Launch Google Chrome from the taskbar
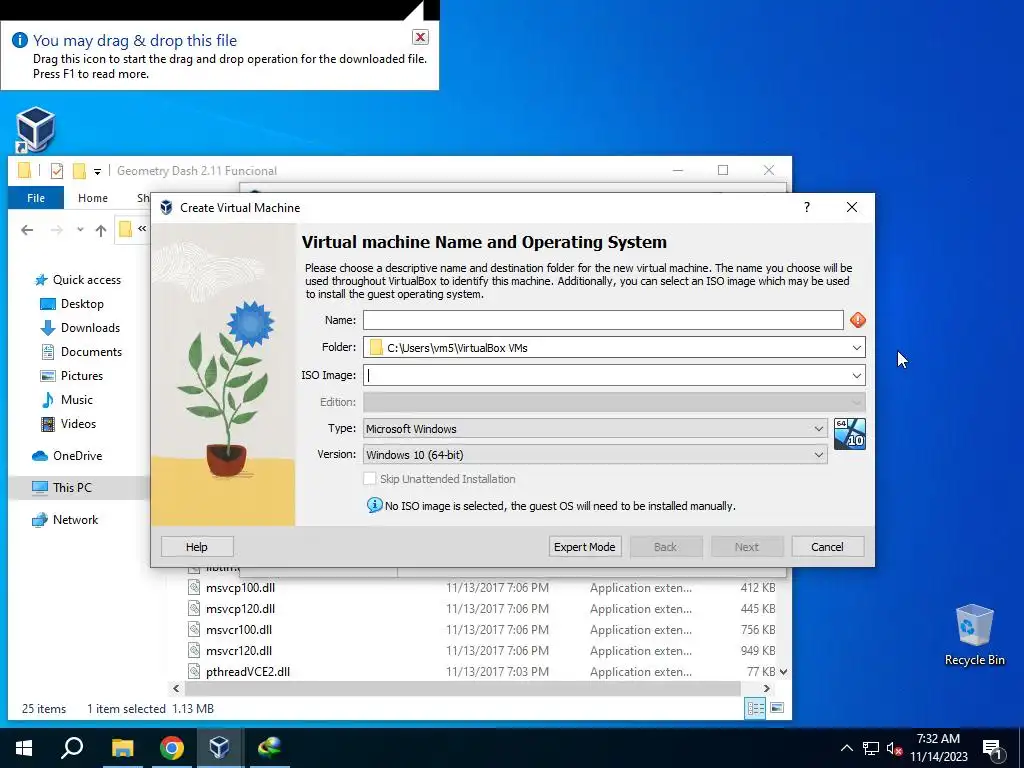Image resolution: width=1024 pixels, height=768 pixels. point(171,748)
